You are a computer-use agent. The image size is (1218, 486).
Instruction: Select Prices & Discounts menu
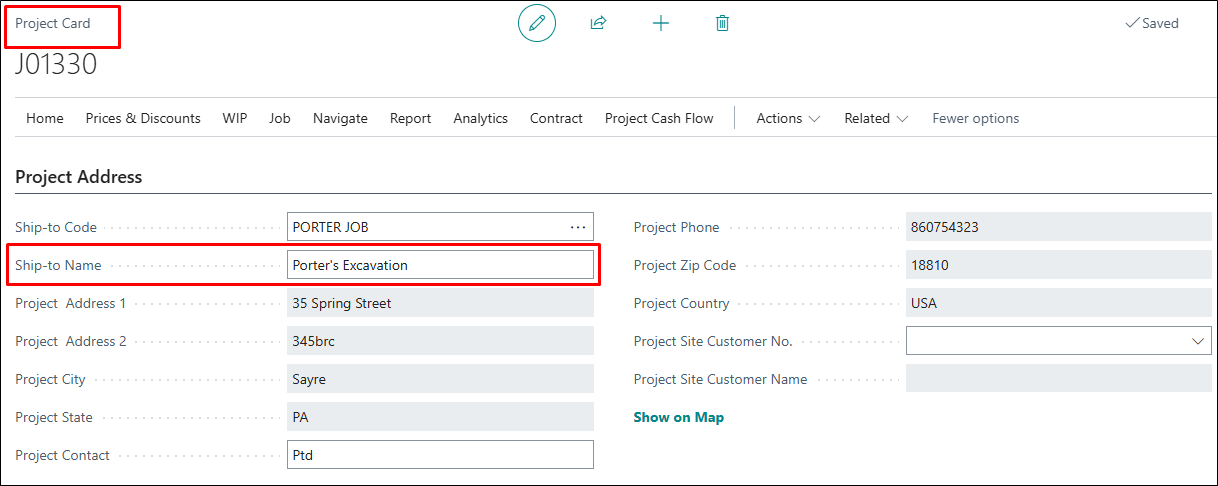143,118
